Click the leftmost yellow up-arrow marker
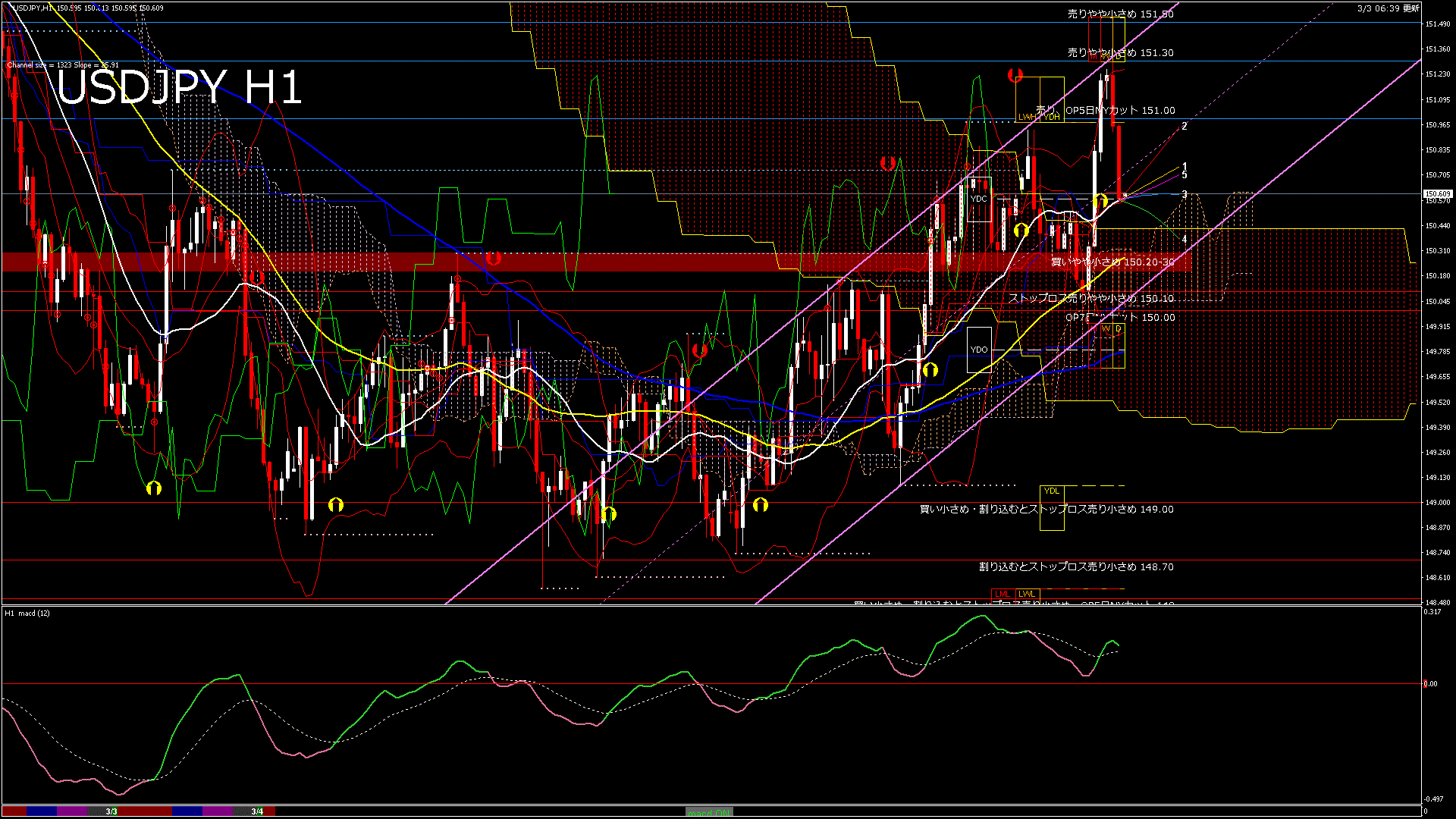 [x=154, y=488]
